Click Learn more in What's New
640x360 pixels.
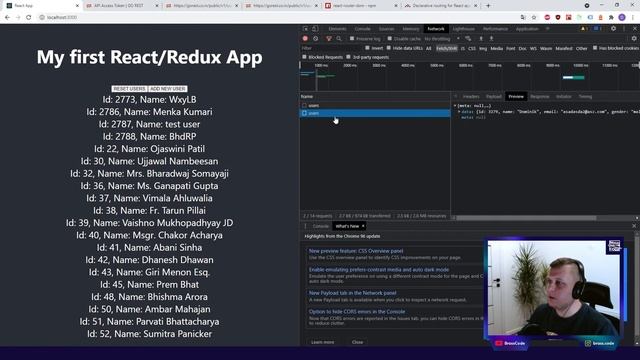[322, 342]
